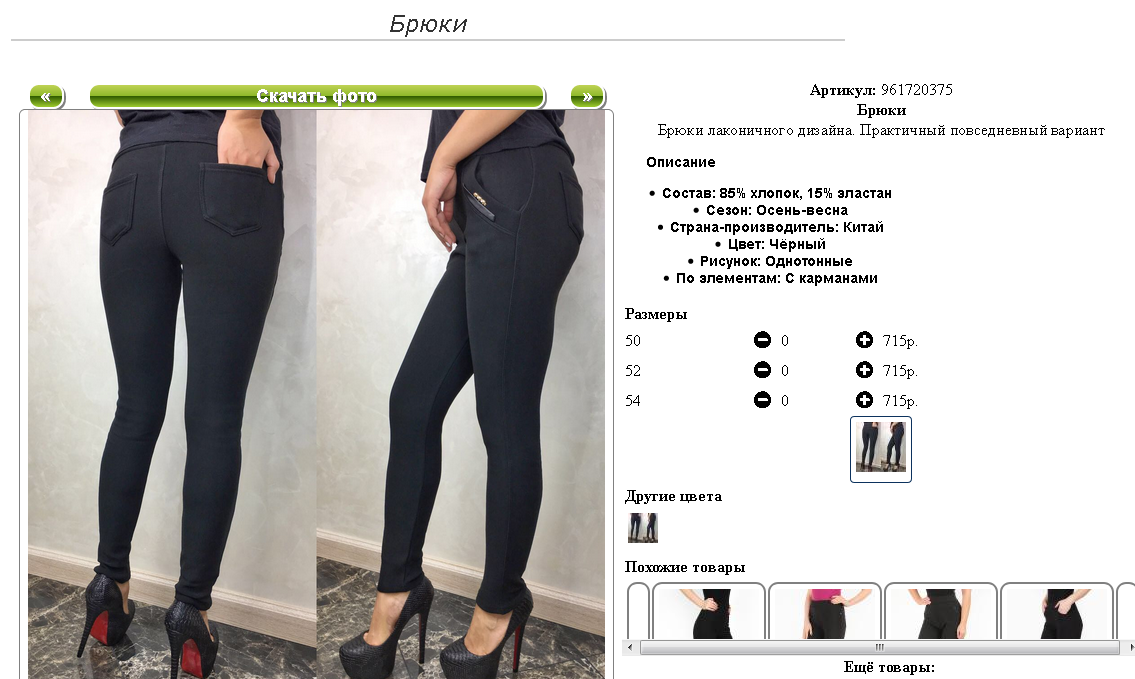This screenshot has height=679, width=1135.
Task: Click the main product photo of pants
Action: 316,395
